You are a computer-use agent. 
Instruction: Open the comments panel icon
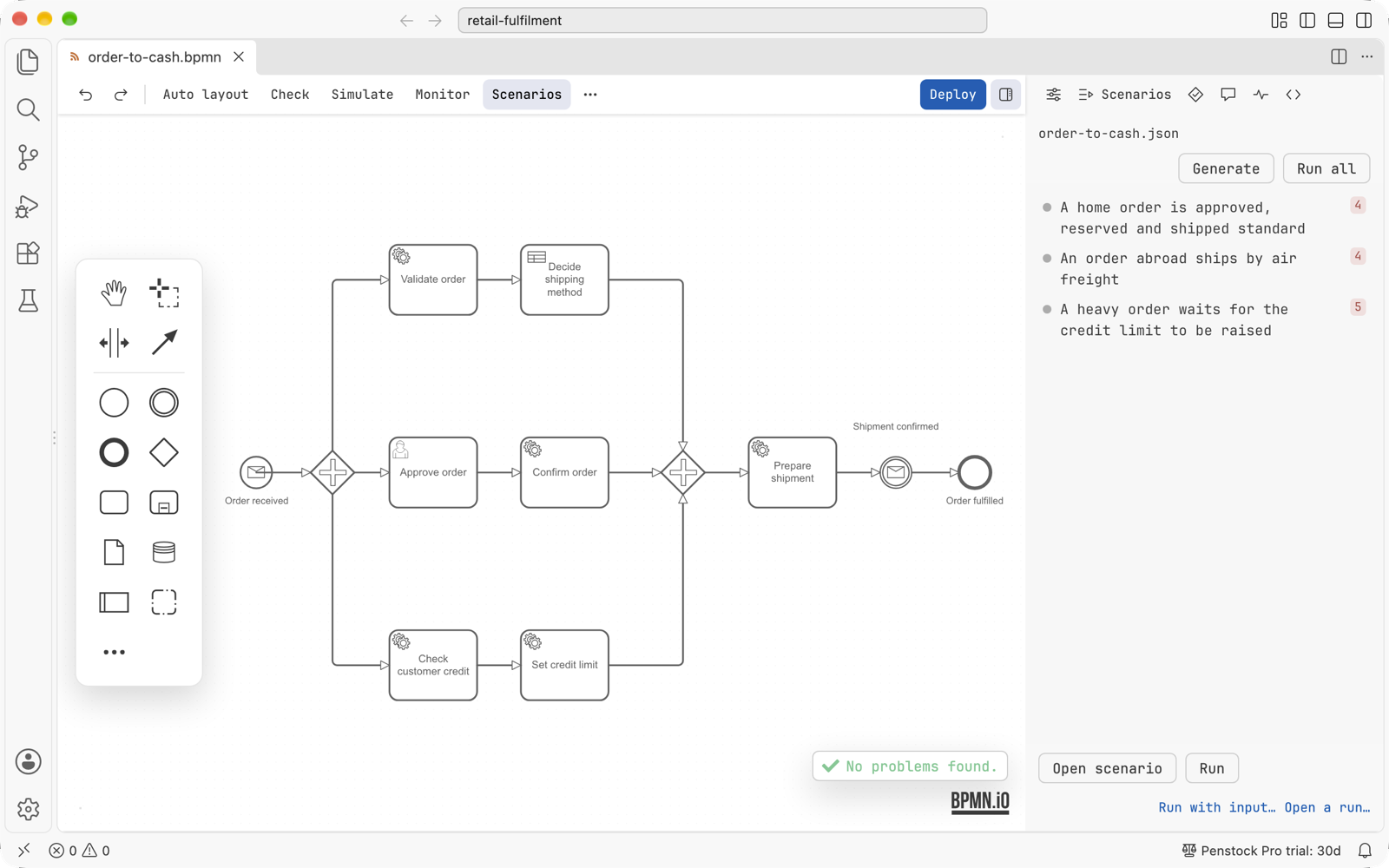coord(1228,95)
